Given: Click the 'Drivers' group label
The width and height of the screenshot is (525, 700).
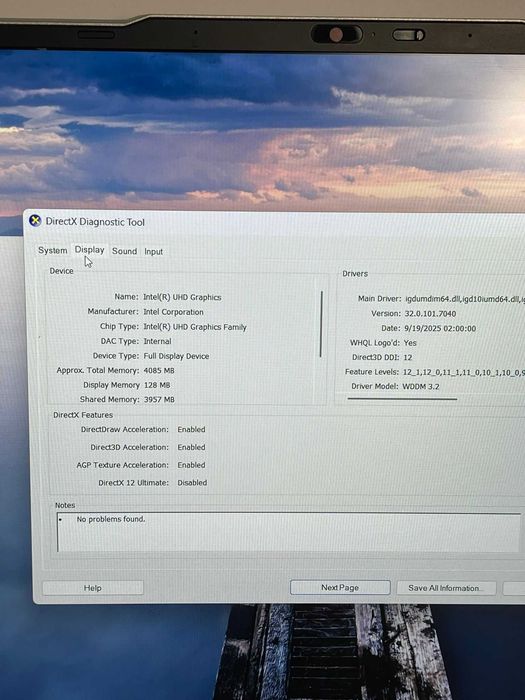Looking at the screenshot, I should pos(355,274).
